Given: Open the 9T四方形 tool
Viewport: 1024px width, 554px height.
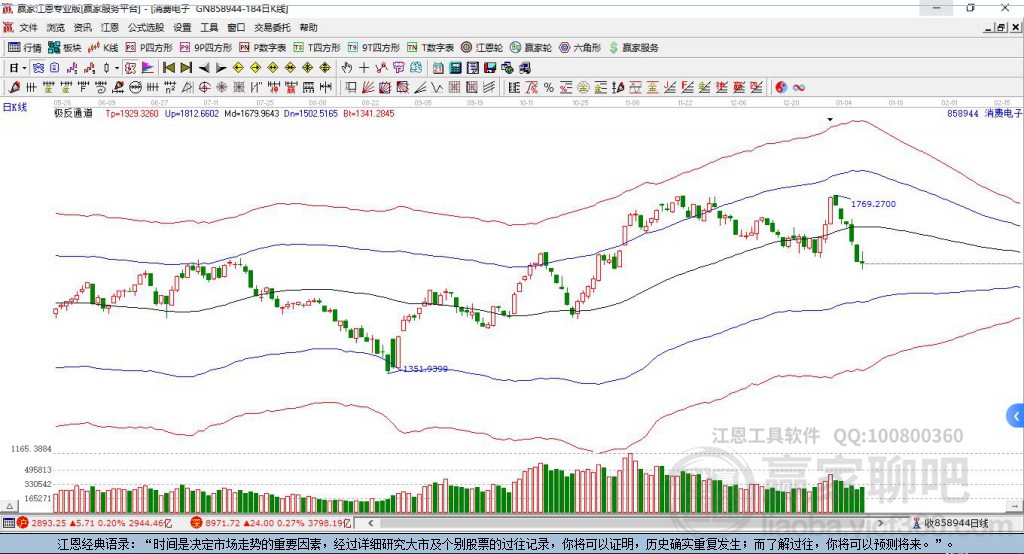Looking at the screenshot, I should coord(374,48).
